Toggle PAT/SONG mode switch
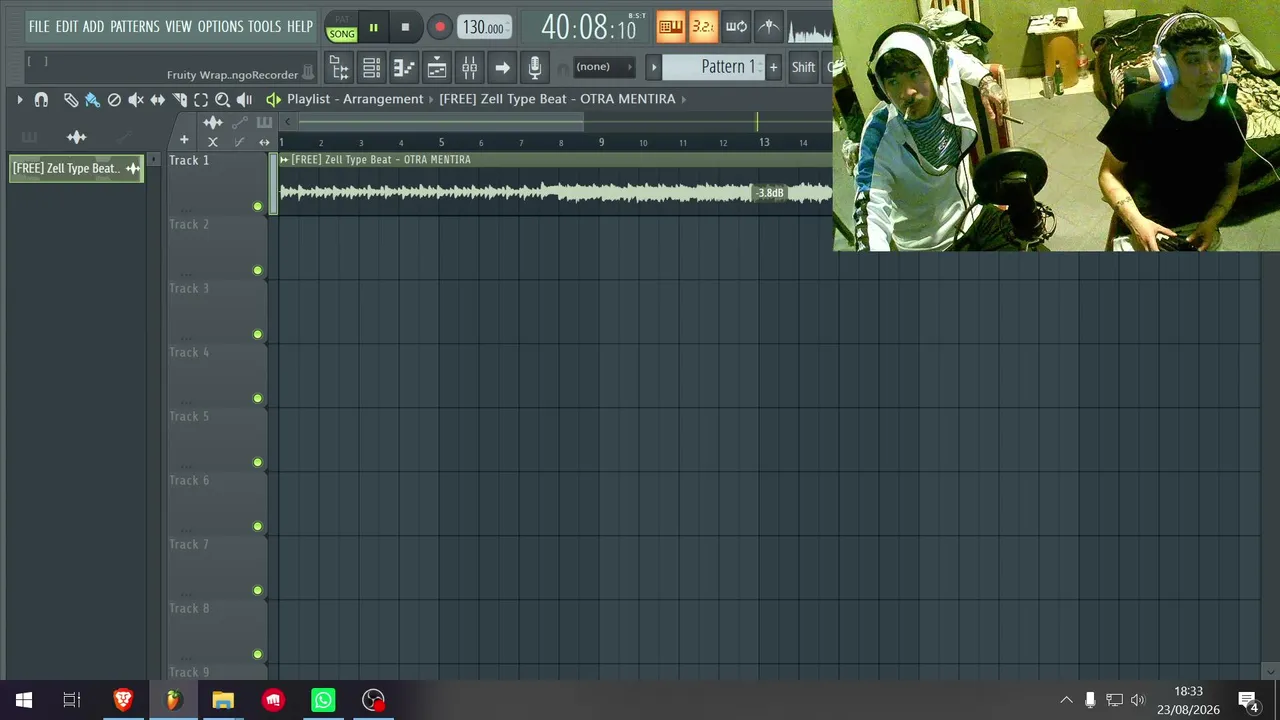Image resolution: width=1280 pixels, height=720 pixels. click(x=342, y=28)
